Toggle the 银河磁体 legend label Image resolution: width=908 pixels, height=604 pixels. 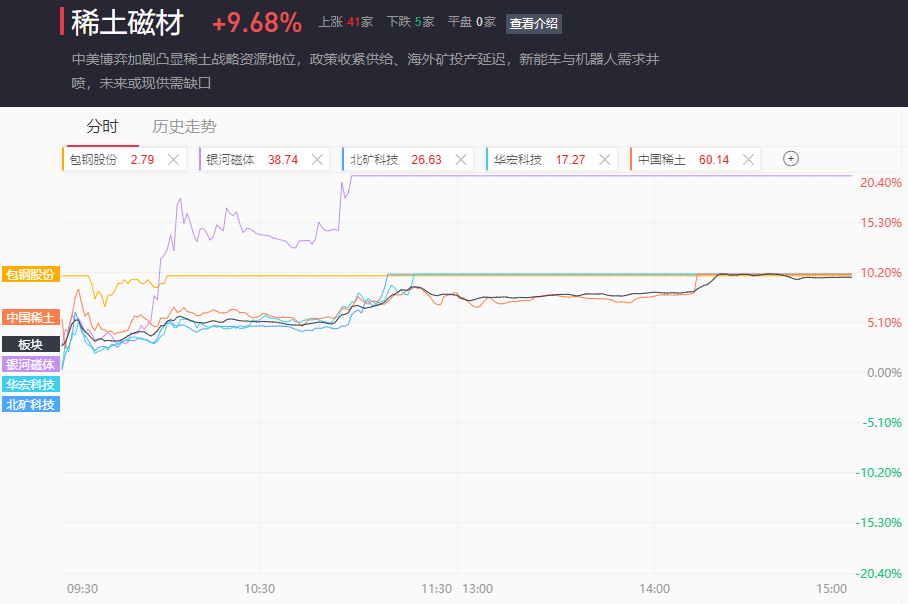tap(30, 364)
